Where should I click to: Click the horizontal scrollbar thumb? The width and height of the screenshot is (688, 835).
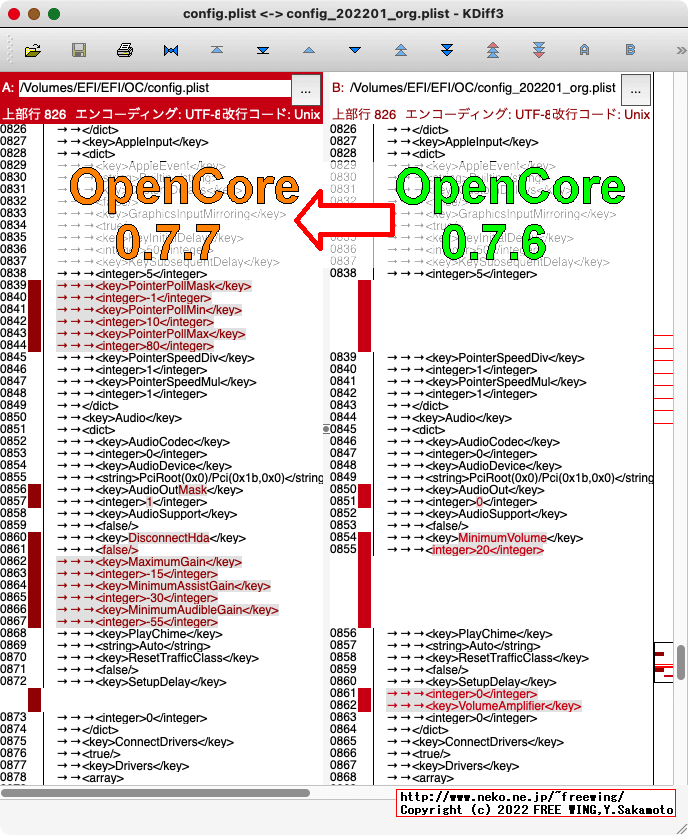coord(155,793)
